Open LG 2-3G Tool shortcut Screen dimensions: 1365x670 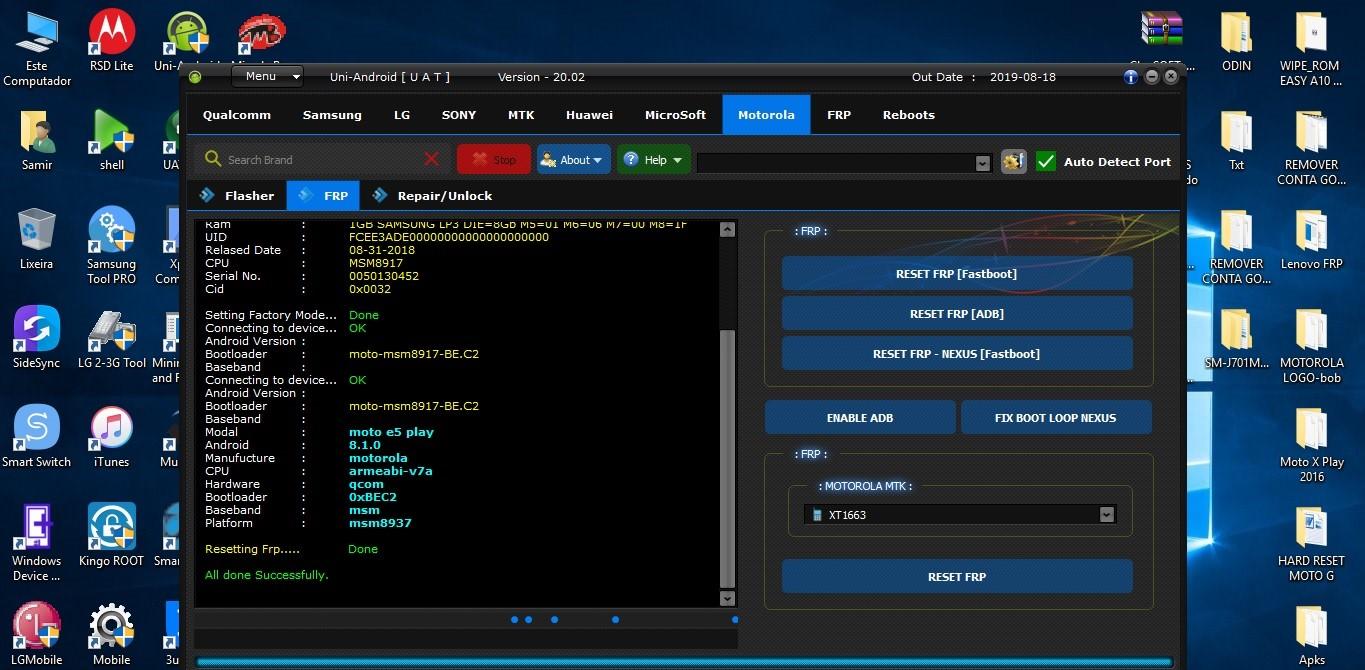pyautogui.click(x=111, y=338)
